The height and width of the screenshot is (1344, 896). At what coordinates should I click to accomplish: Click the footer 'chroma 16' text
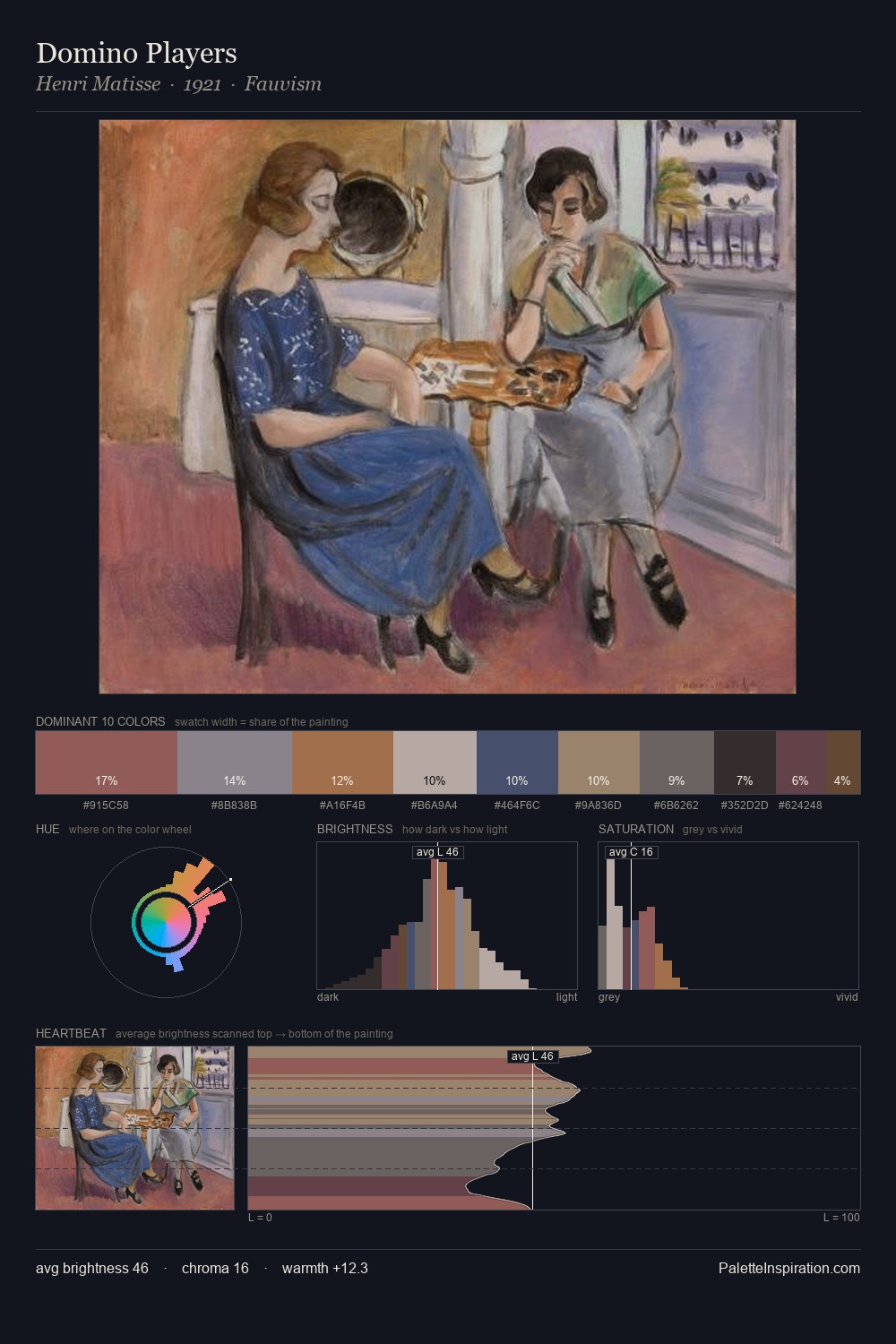click(215, 1269)
